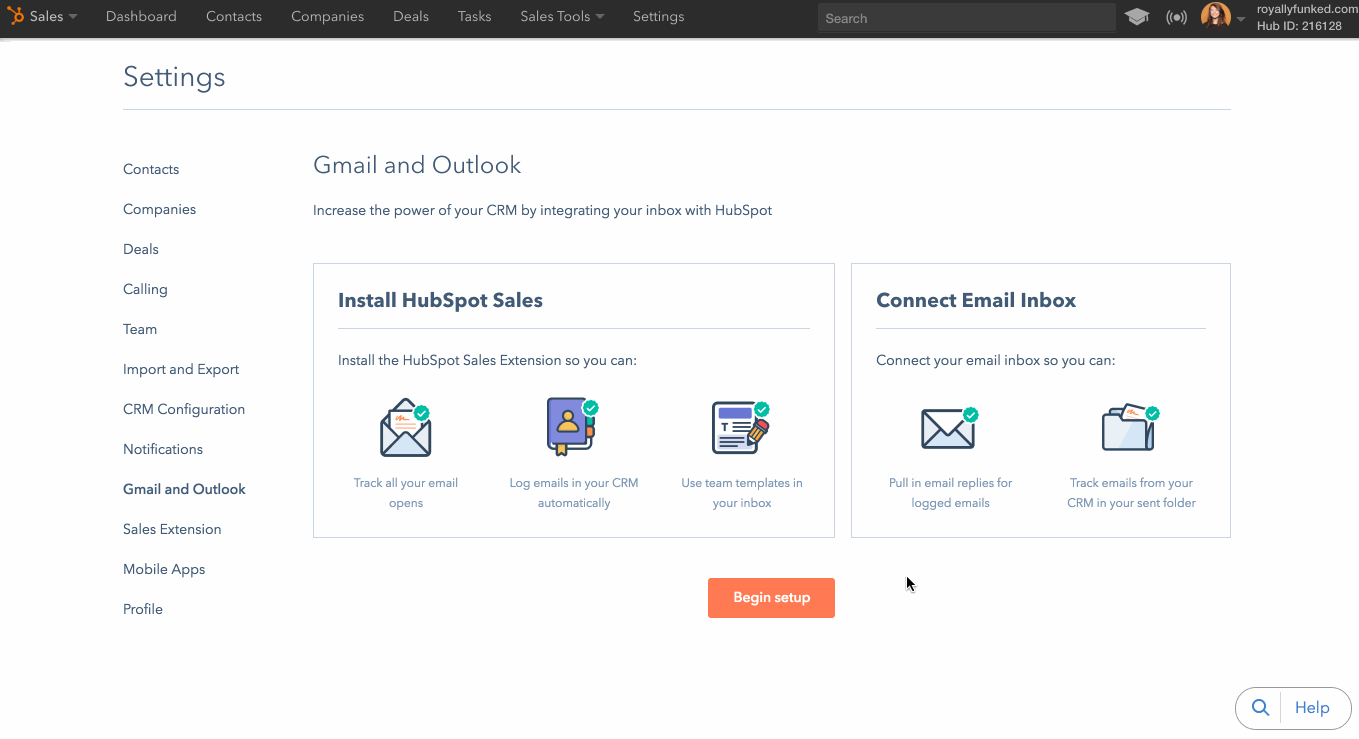
Task: Open Companies in top navigation
Action: coord(328,16)
